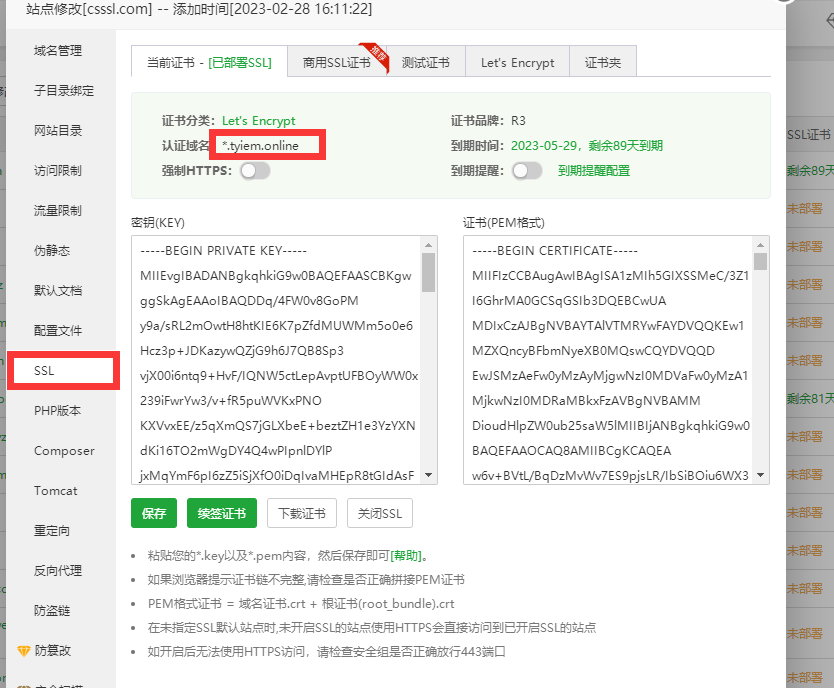Image resolution: width=834 pixels, height=688 pixels.
Task: Open the 到期提醒配置 link
Action: click(594, 171)
